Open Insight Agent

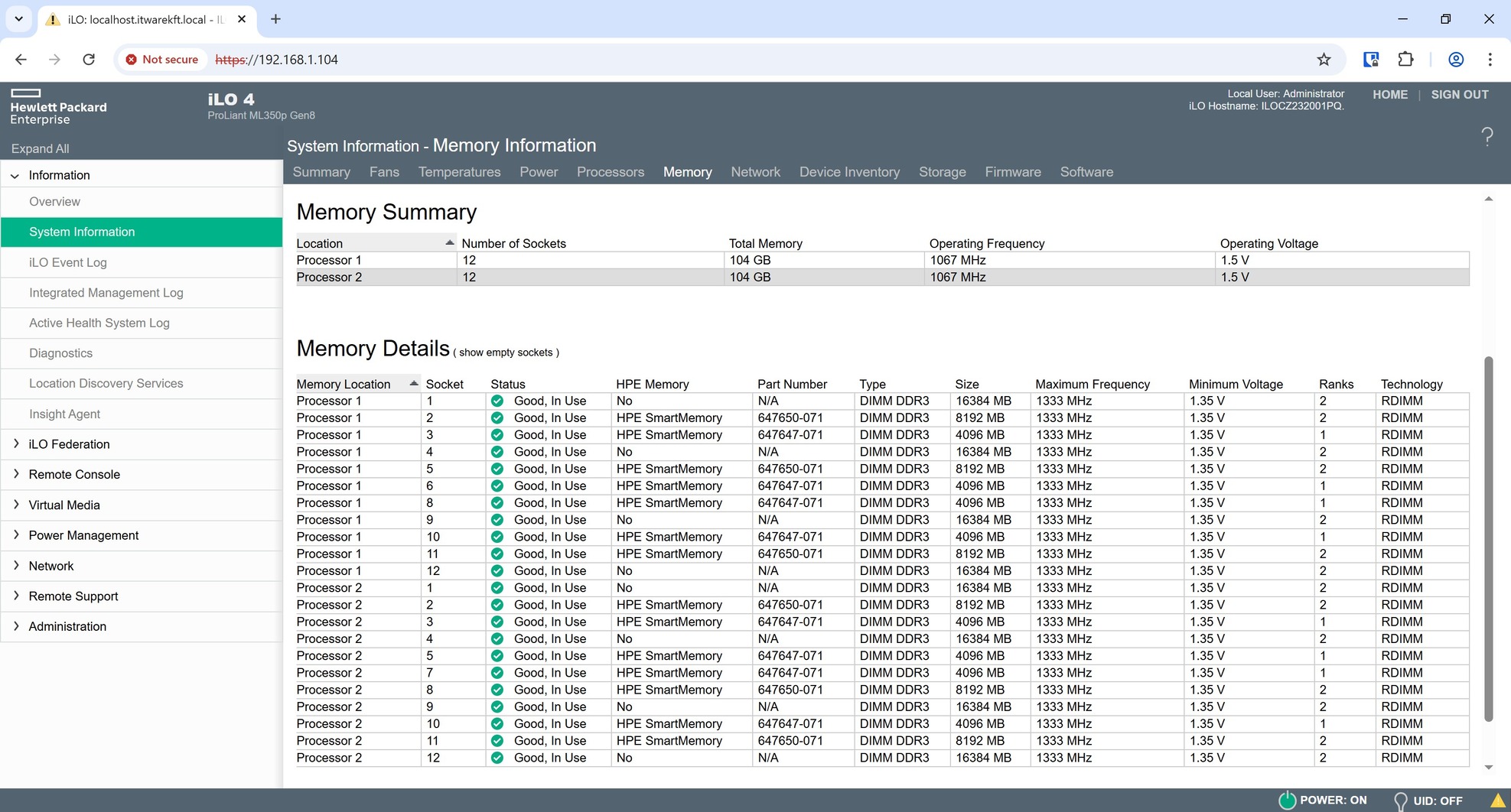142,414
